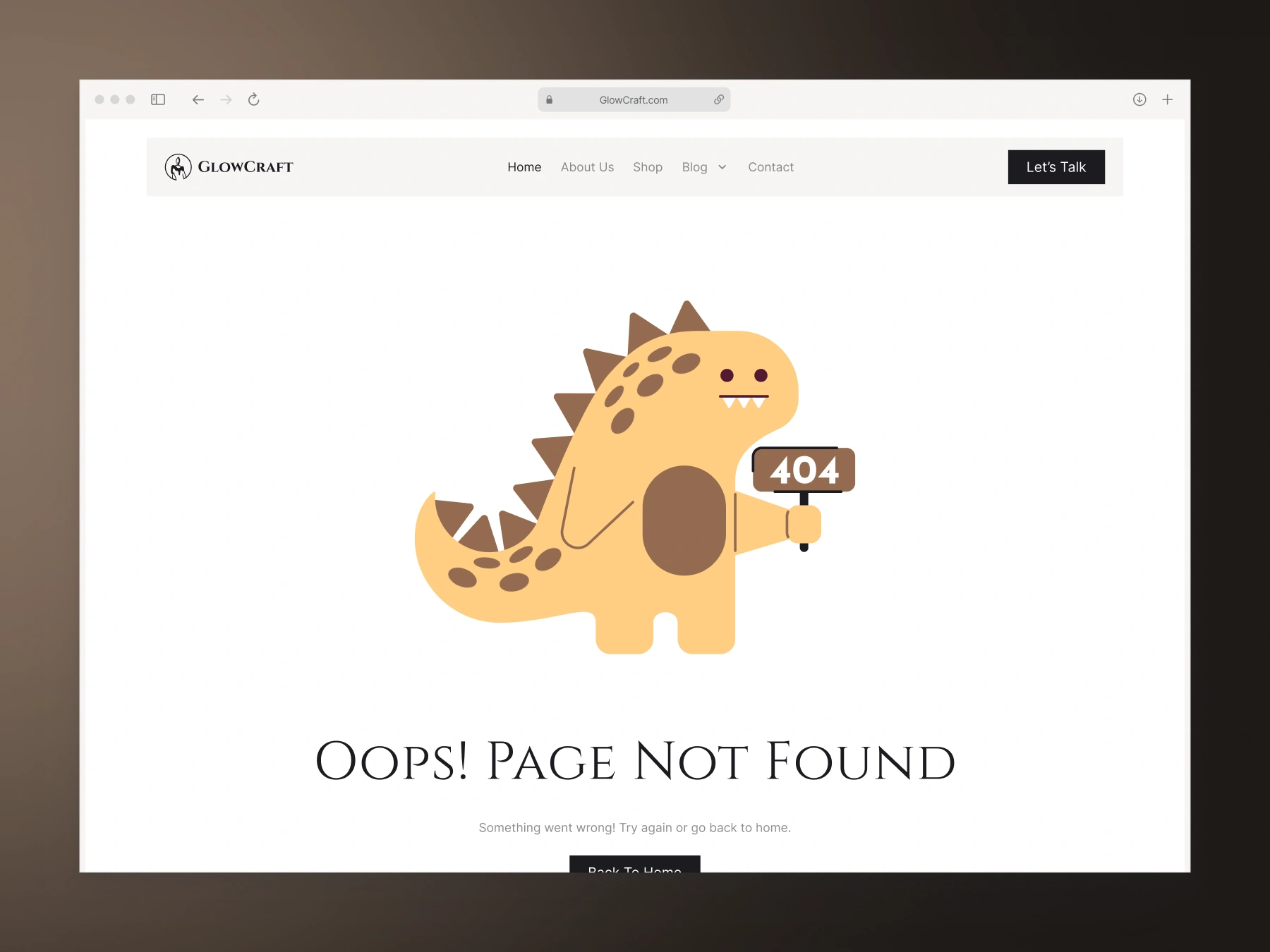Click the forward navigation arrow
The width and height of the screenshot is (1270, 952).
[x=226, y=99]
